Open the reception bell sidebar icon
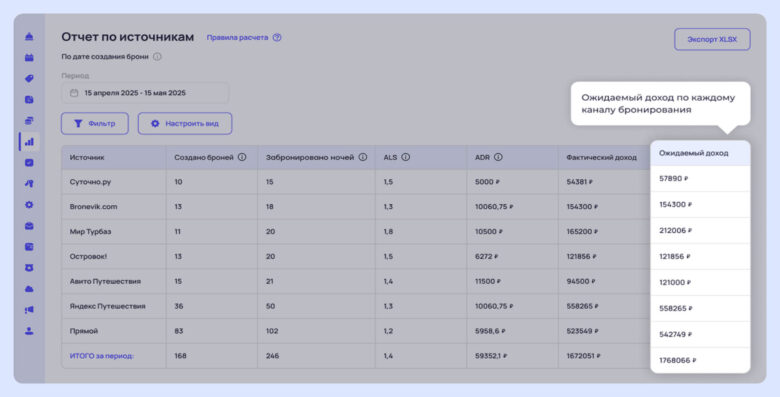The image size is (780, 397). [x=29, y=36]
